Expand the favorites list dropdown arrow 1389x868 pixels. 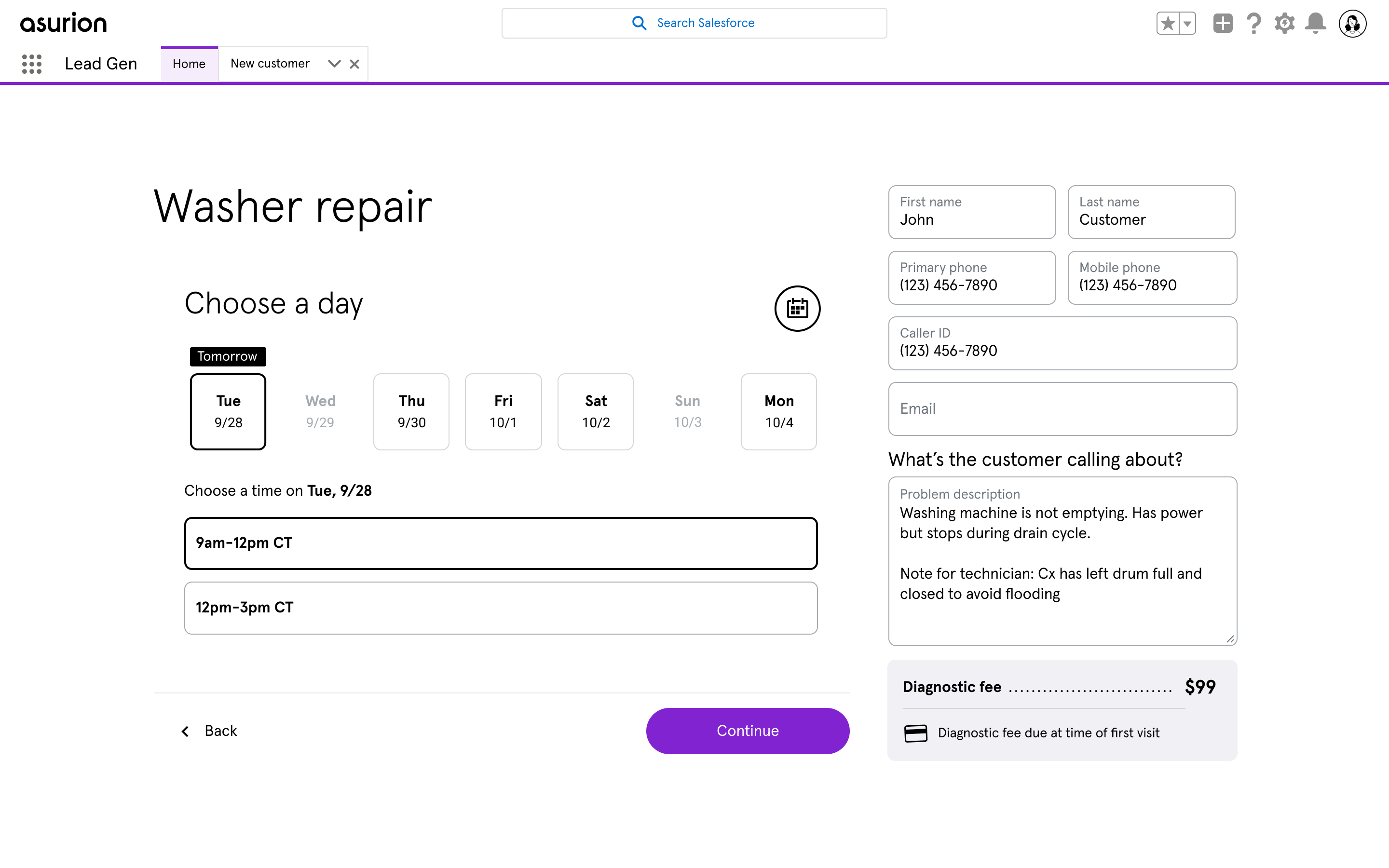1187,24
